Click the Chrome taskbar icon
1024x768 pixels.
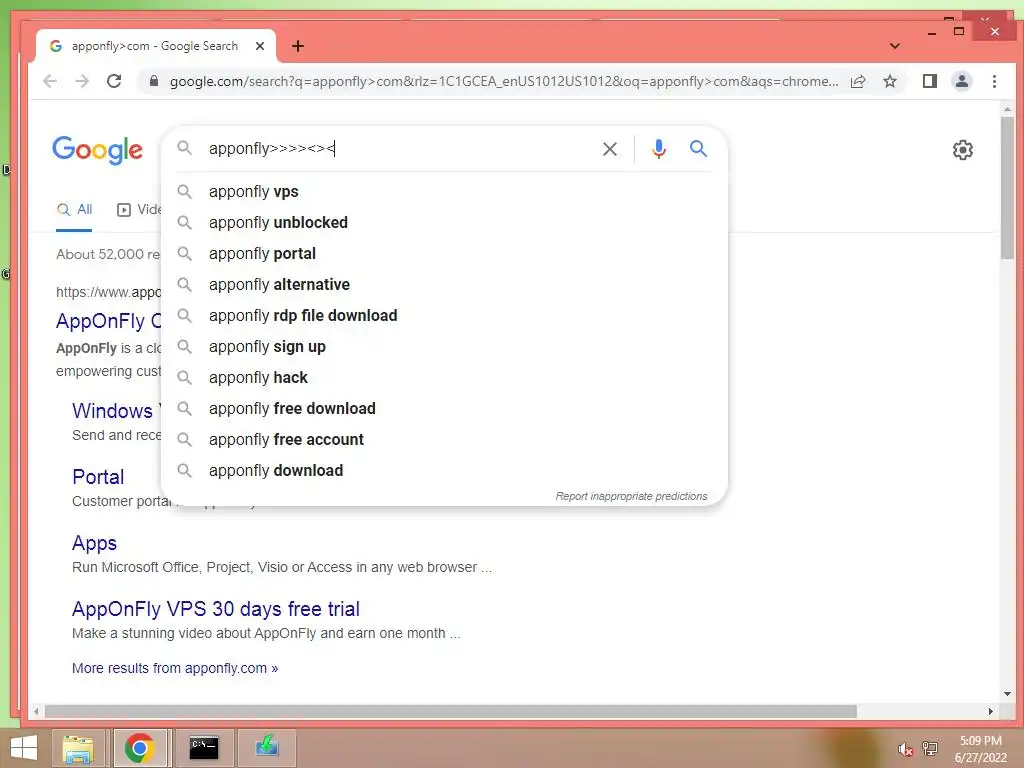139,748
